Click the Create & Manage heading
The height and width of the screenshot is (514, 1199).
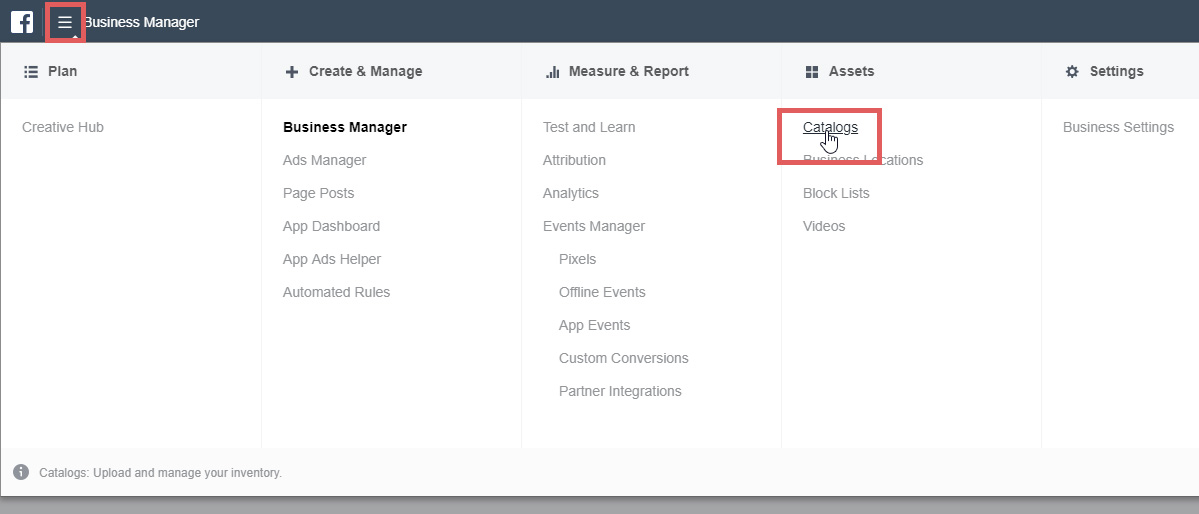366,71
